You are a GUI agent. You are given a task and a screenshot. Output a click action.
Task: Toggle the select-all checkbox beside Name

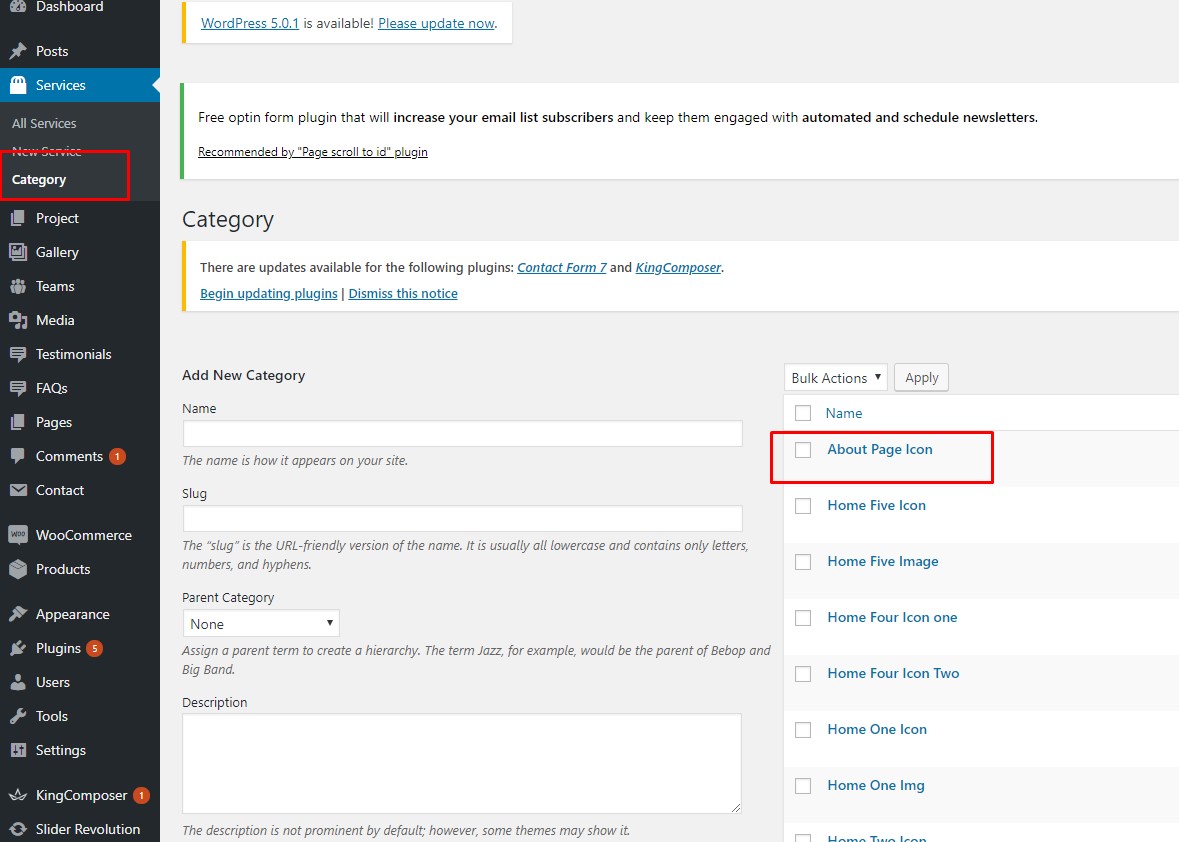tap(803, 413)
